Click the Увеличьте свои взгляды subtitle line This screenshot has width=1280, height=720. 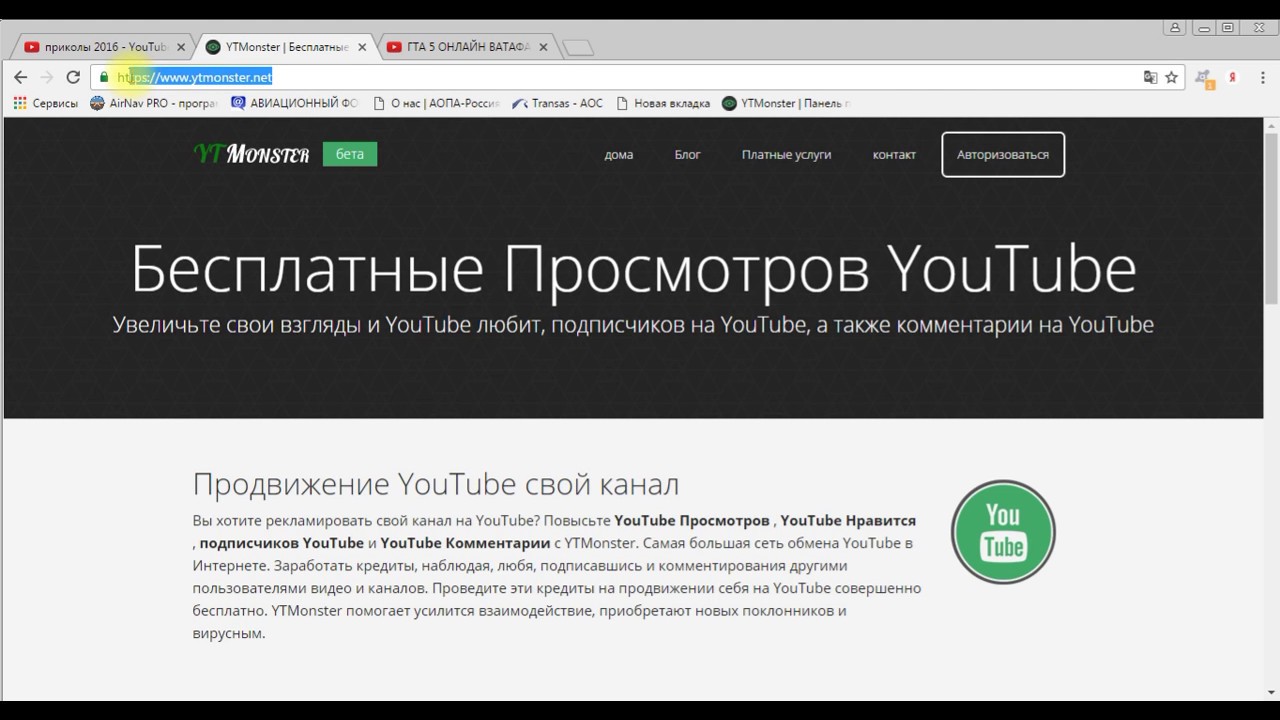pos(633,324)
